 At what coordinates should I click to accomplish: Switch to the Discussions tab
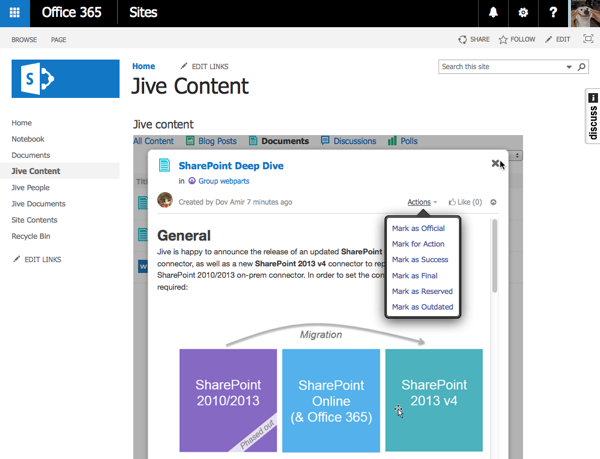click(349, 141)
